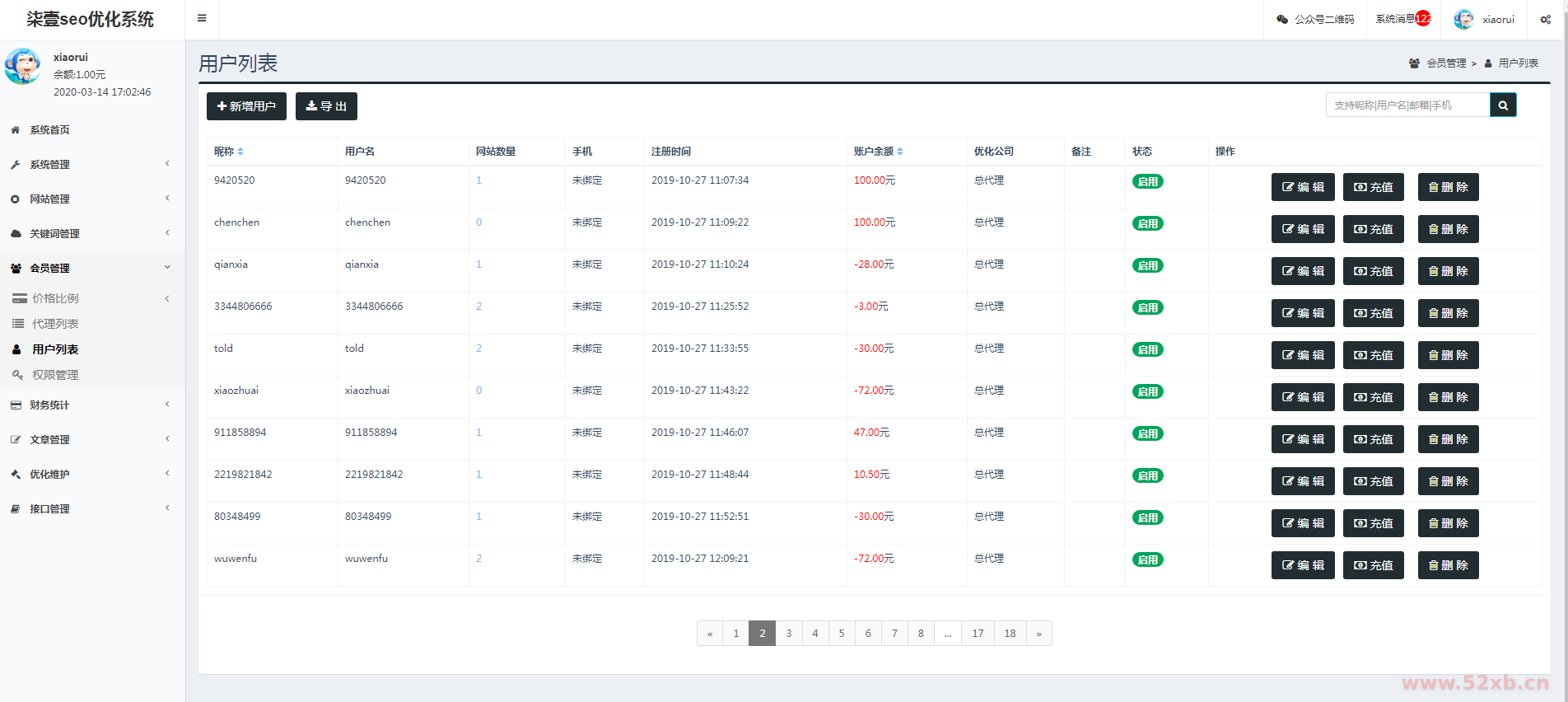Toggle 启用 status badge for user qianxia
Screen dimensions: 1568x702
point(1147,266)
